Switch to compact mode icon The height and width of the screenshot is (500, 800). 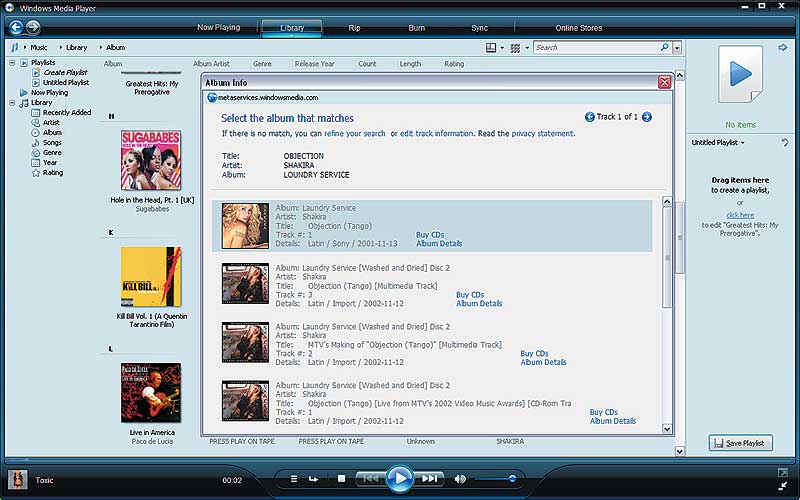tap(783, 486)
